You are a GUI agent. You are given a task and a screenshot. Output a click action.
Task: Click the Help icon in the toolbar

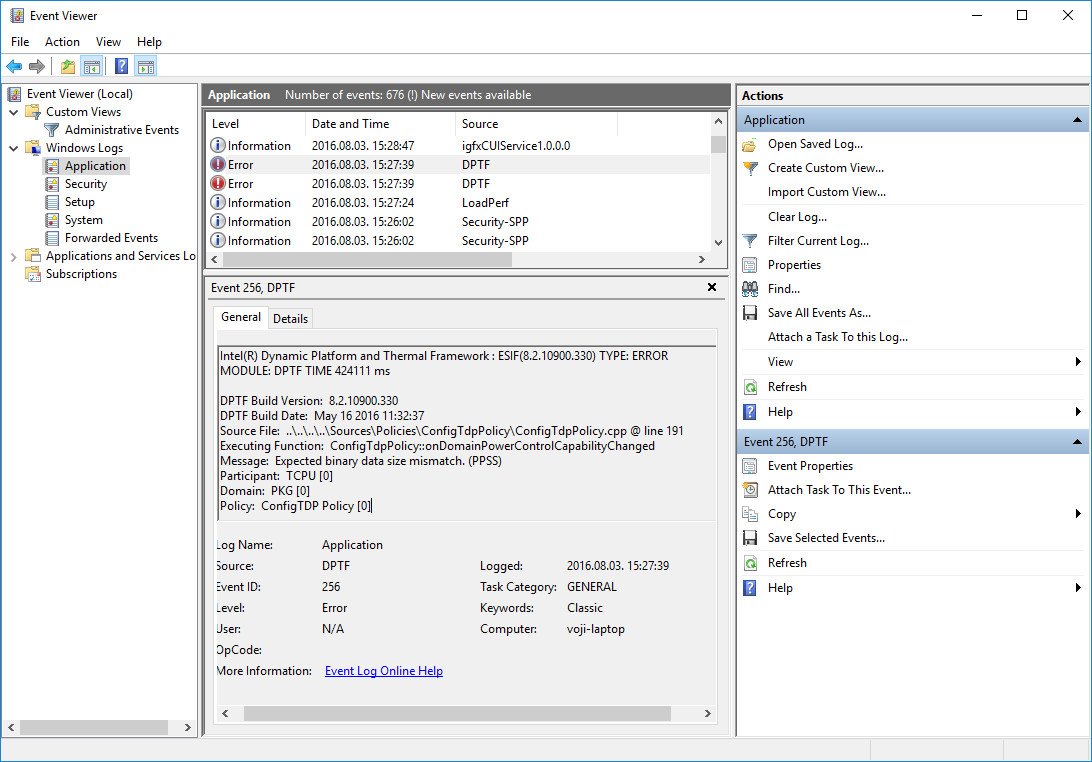click(121, 67)
